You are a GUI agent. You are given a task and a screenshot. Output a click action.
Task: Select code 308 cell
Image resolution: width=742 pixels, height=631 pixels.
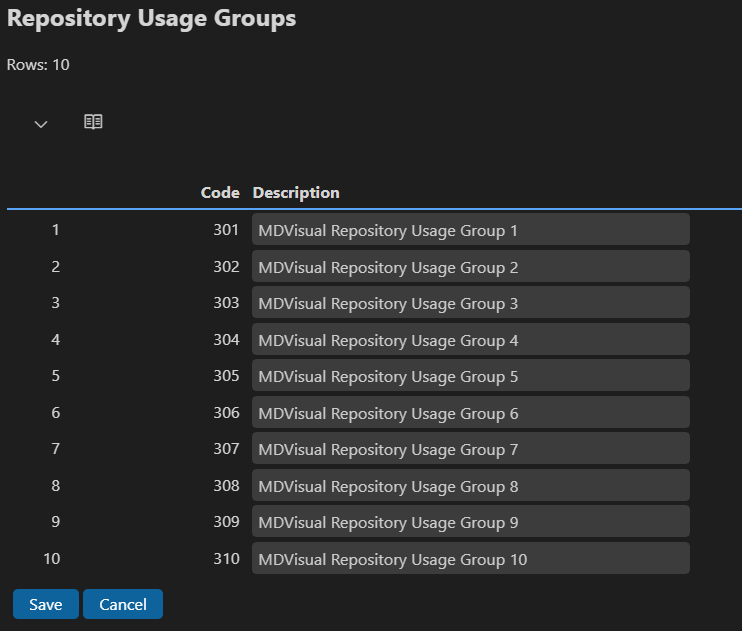(x=226, y=485)
